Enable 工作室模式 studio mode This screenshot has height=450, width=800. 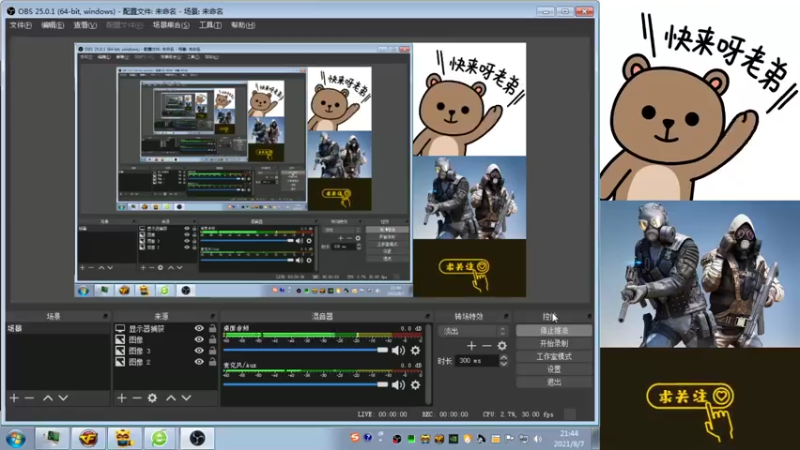click(x=554, y=356)
